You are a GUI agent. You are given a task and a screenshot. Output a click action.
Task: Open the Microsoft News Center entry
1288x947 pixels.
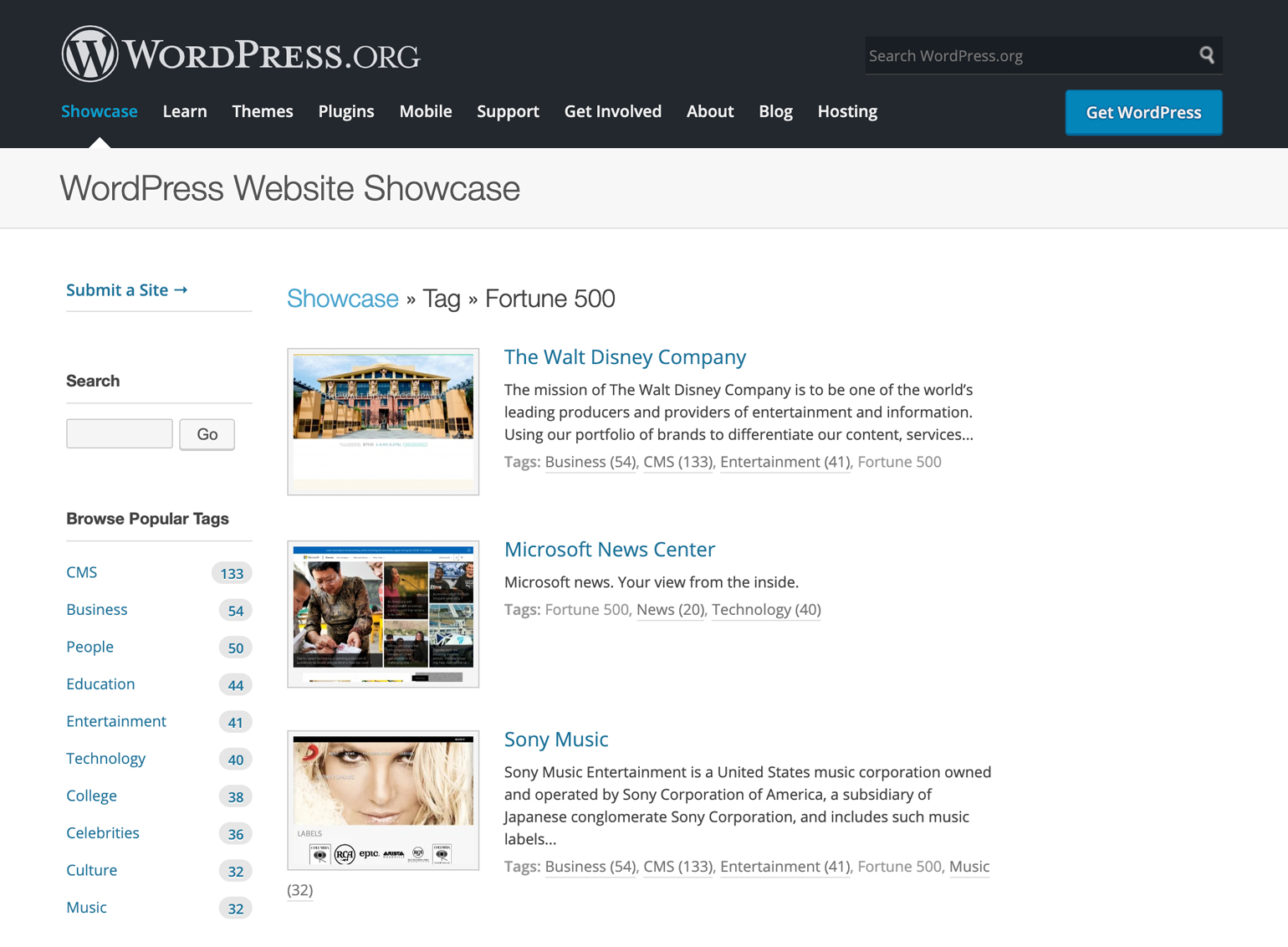(x=609, y=549)
